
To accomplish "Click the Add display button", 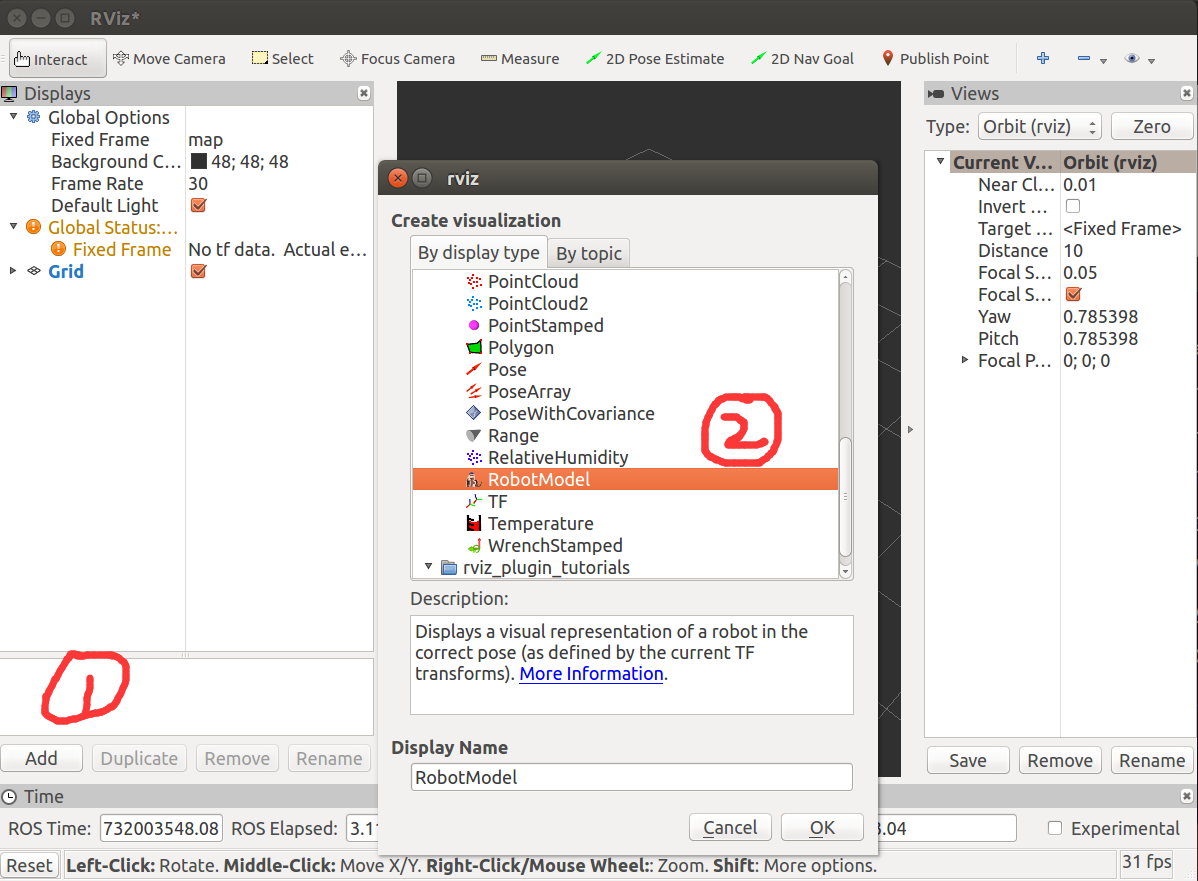I will (41, 758).
